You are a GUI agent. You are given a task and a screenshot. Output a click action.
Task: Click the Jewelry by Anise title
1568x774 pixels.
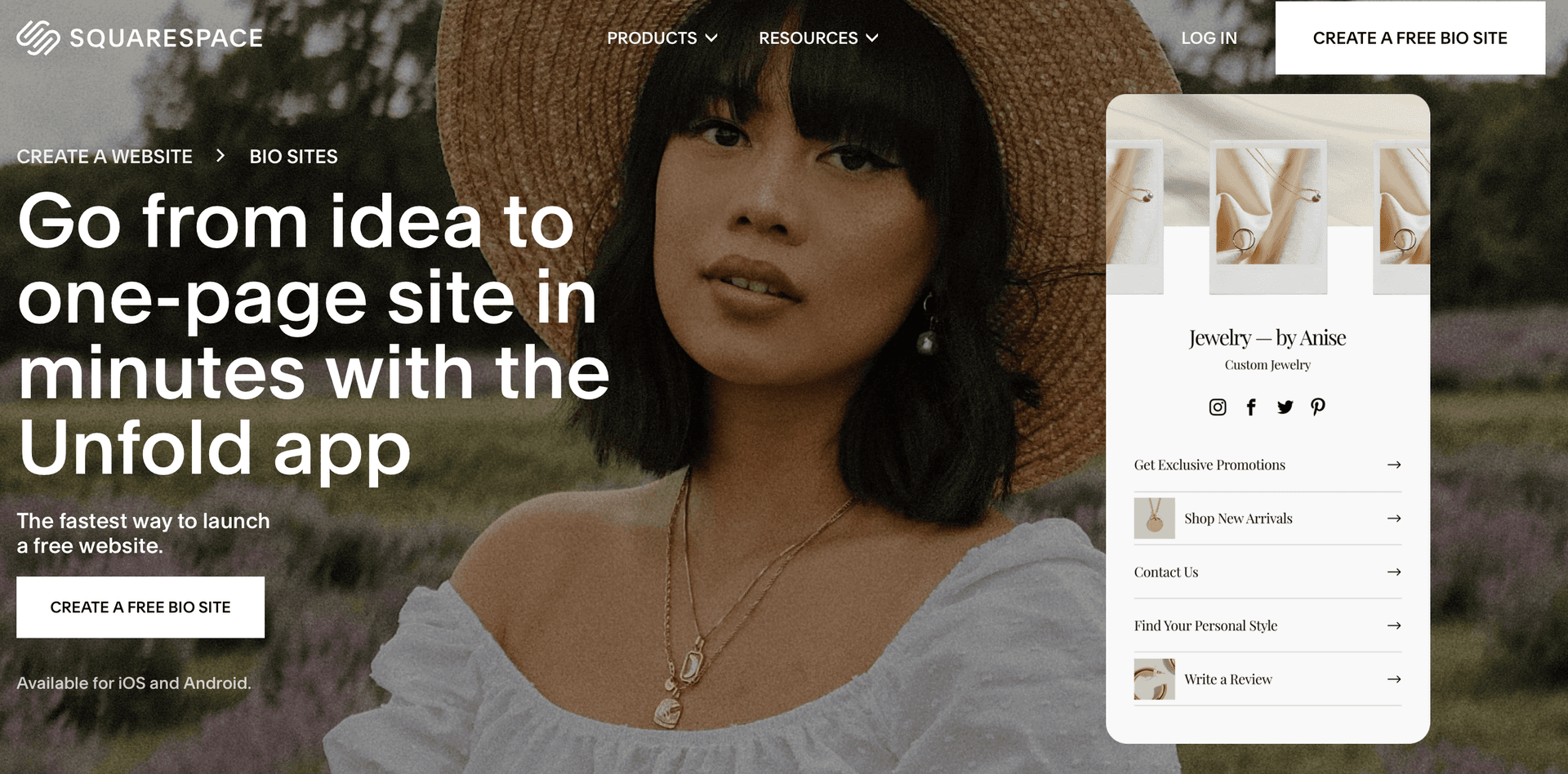coord(1267,337)
